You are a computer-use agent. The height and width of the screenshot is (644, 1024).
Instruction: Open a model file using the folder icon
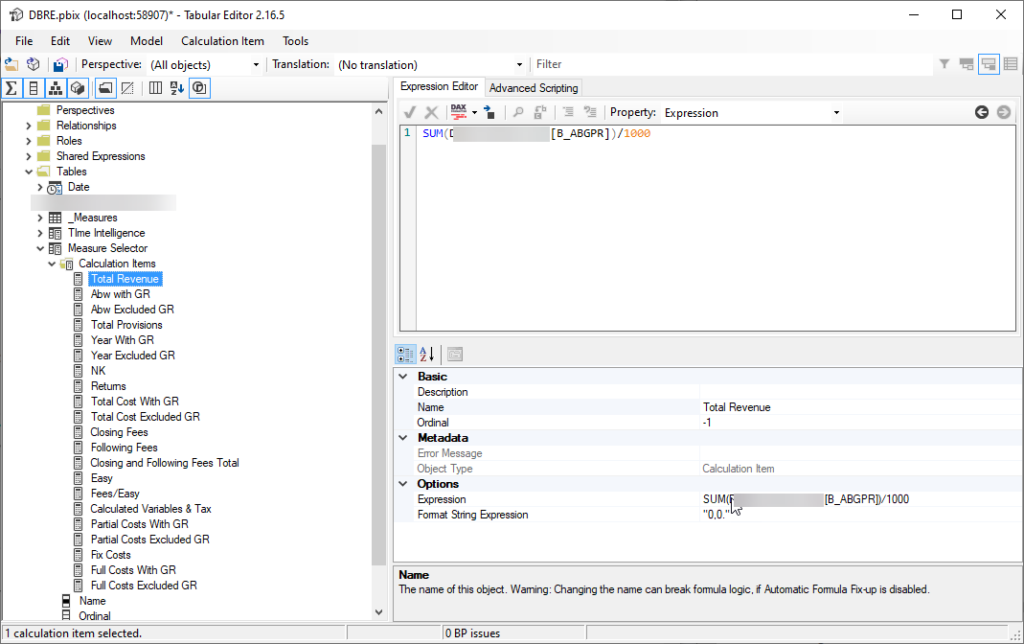(12, 64)
